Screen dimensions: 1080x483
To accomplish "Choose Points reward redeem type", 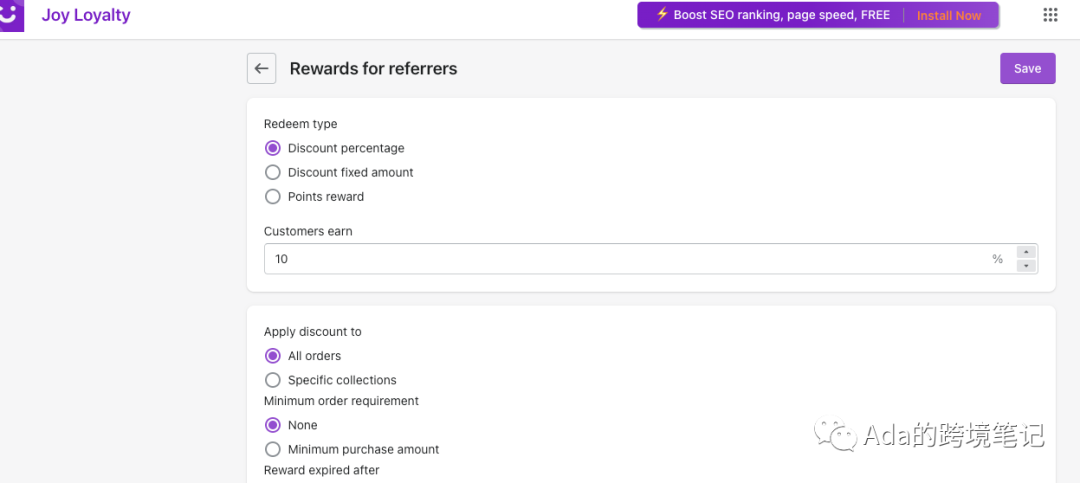I will tap(273, 196).
